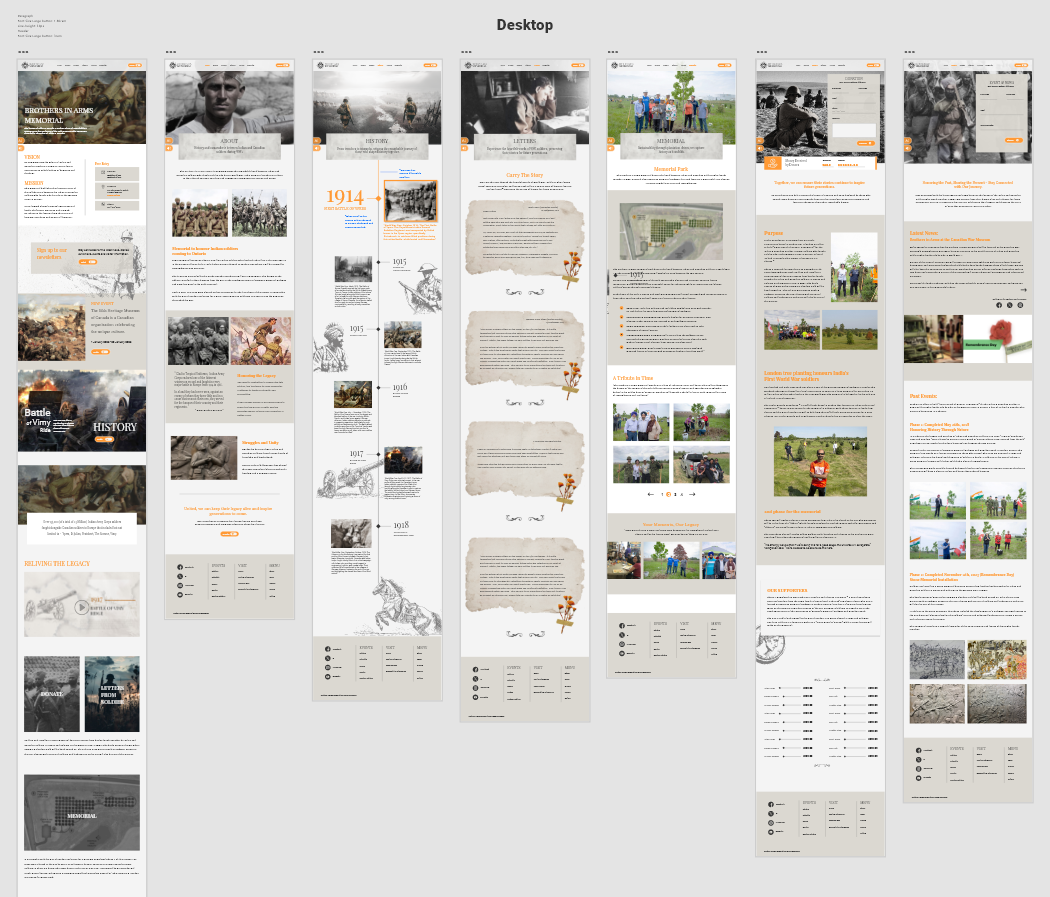
Task: Open the ellipsis menu above the Donate page frame
Action: [760, 50]
